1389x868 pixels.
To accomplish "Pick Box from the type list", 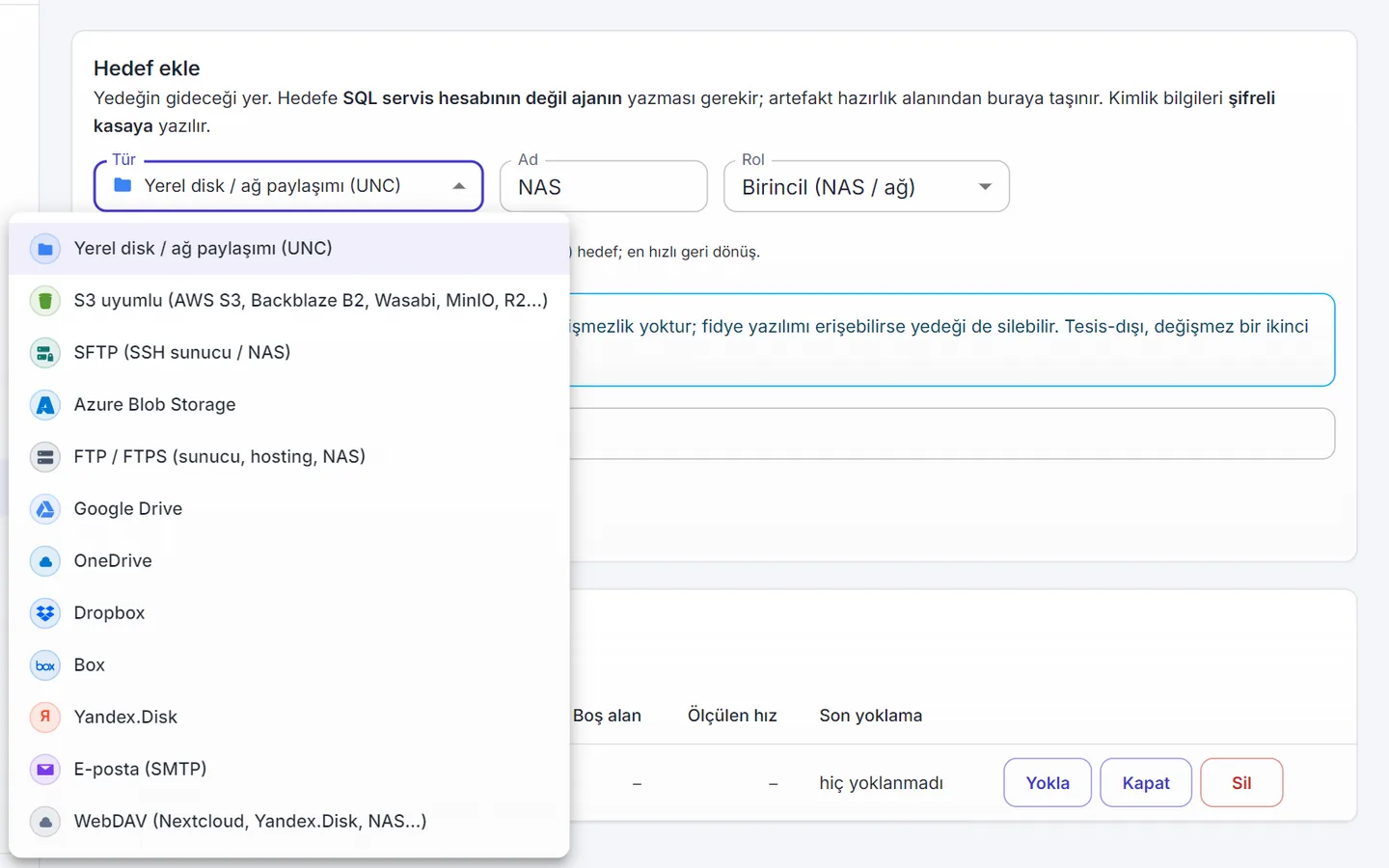I will pyautogui.click(x=289, y=665).
